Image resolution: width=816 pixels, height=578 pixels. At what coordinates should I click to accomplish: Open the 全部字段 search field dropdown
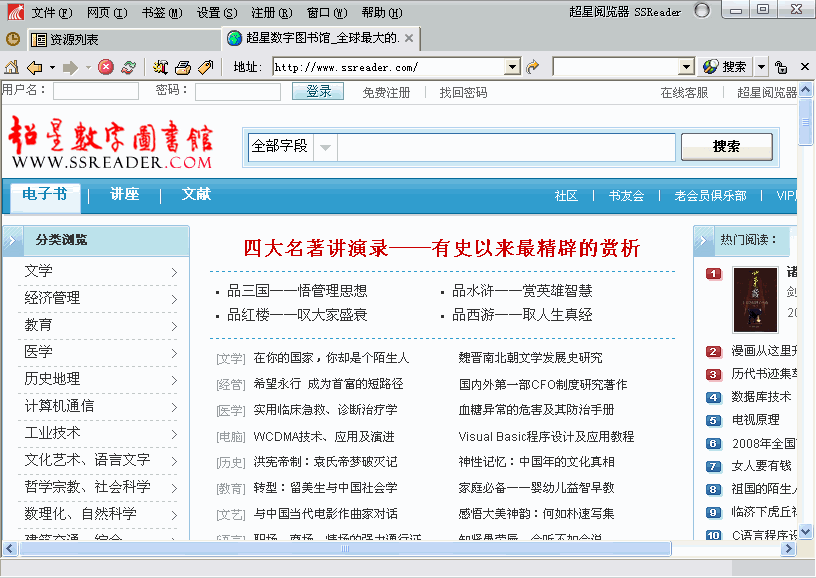[x=325, y=147]
